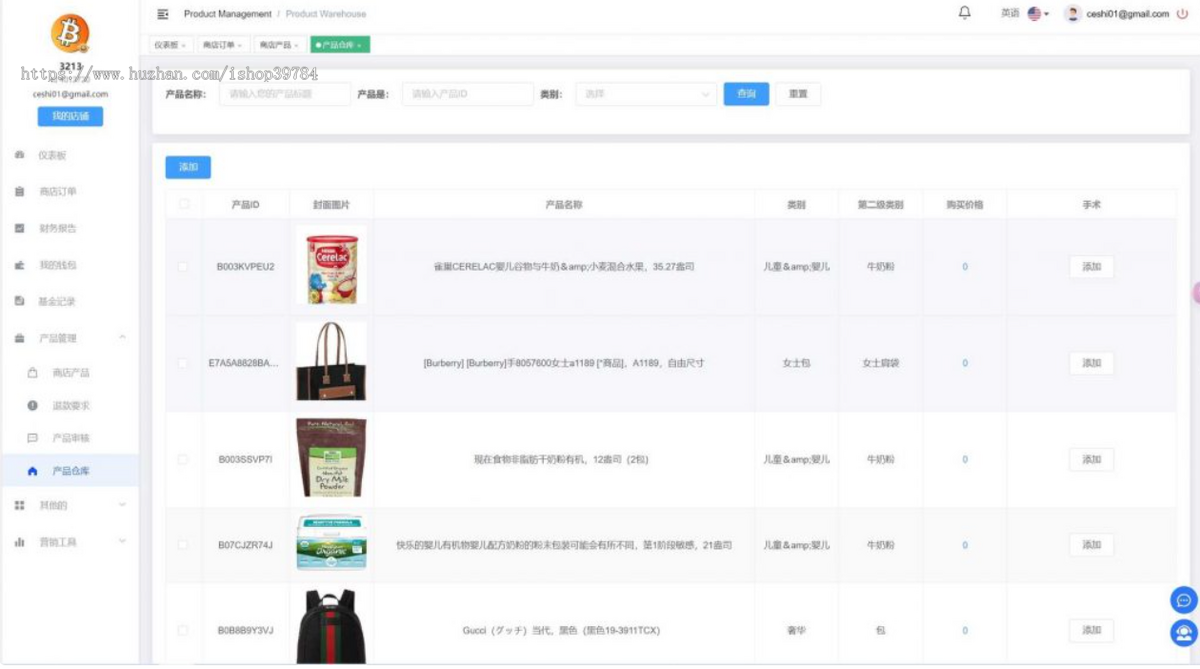Check the E7A5A8828BA row checkbox
Viewport: 1200px width, 669px height.
coord(183,363)
